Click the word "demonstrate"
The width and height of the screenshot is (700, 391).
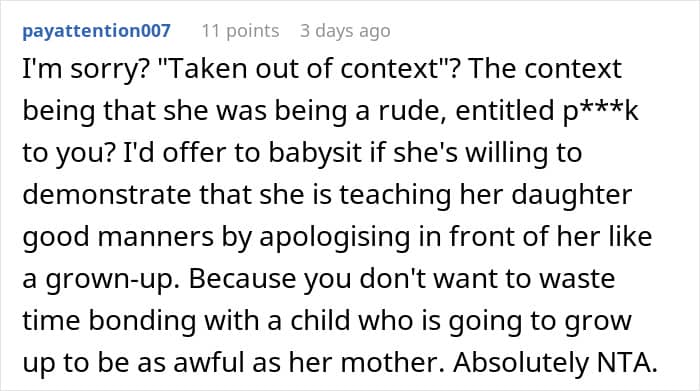(107, 195)
